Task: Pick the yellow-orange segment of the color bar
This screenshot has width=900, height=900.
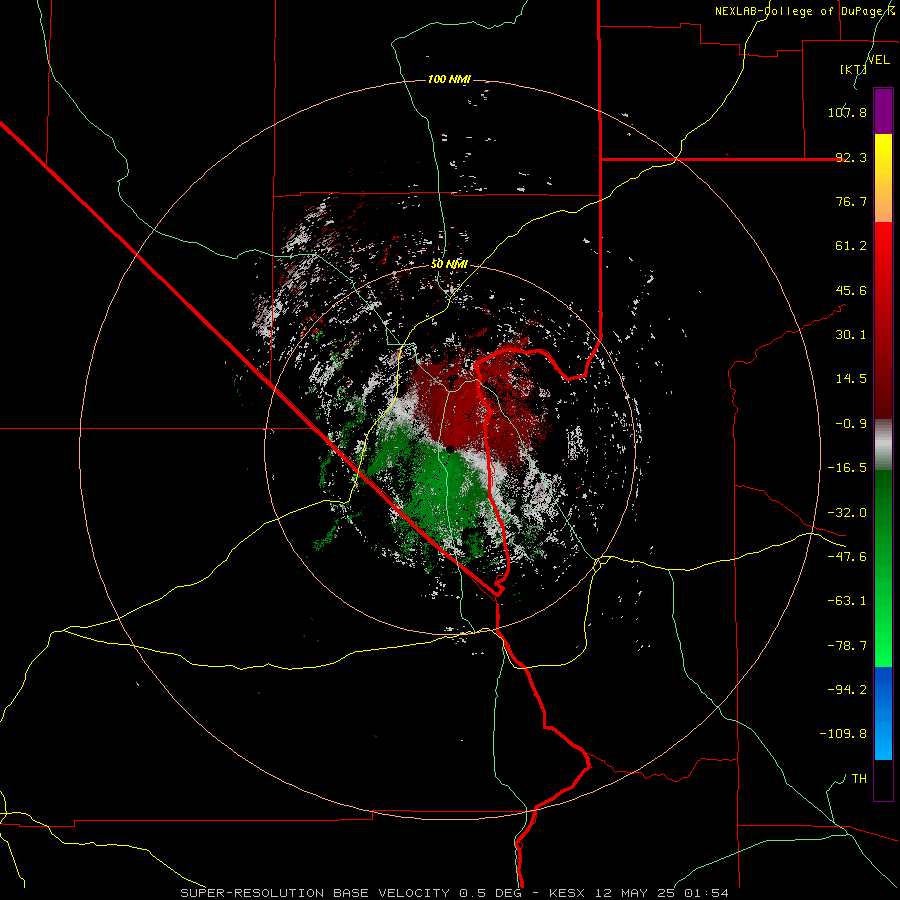Action: [x=883, y=178]
